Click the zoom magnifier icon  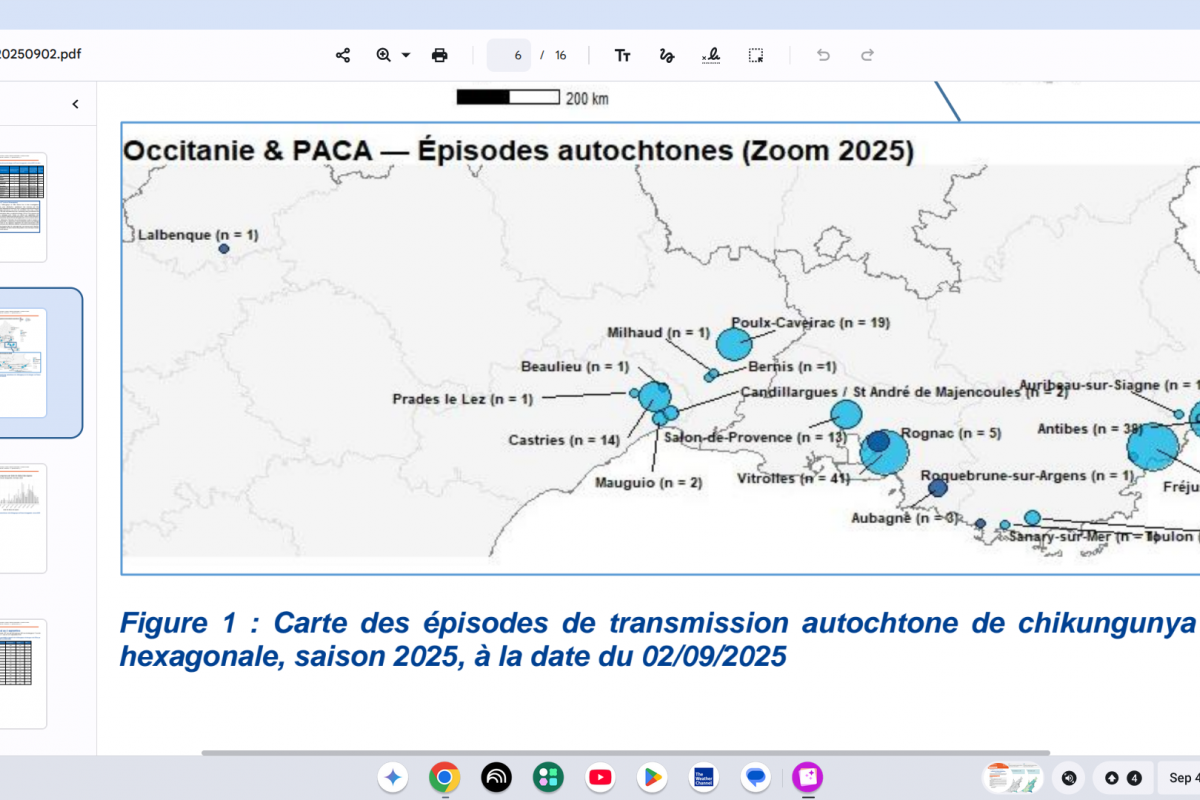coord(383,55)
